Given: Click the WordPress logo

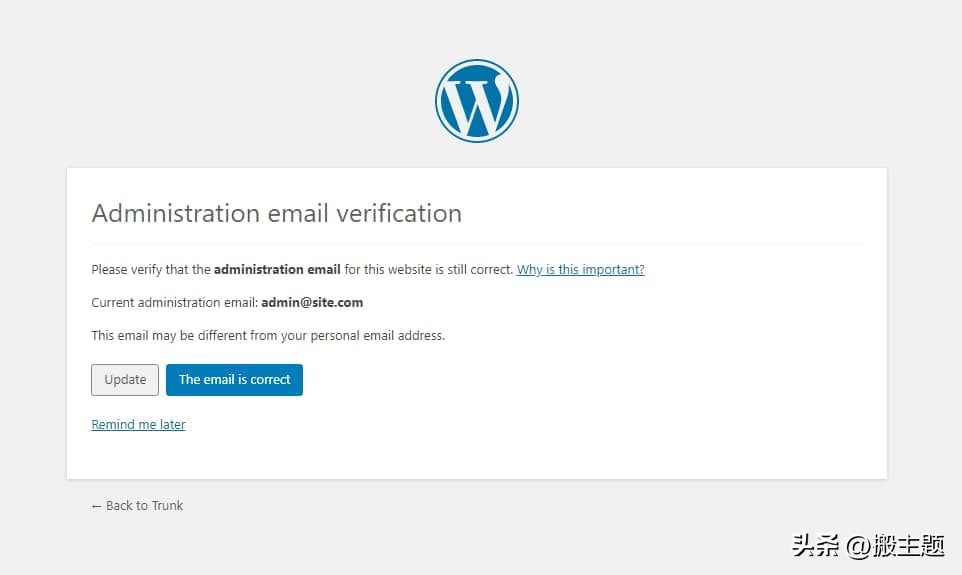Looking at the screenshot, I should (477, 101).
